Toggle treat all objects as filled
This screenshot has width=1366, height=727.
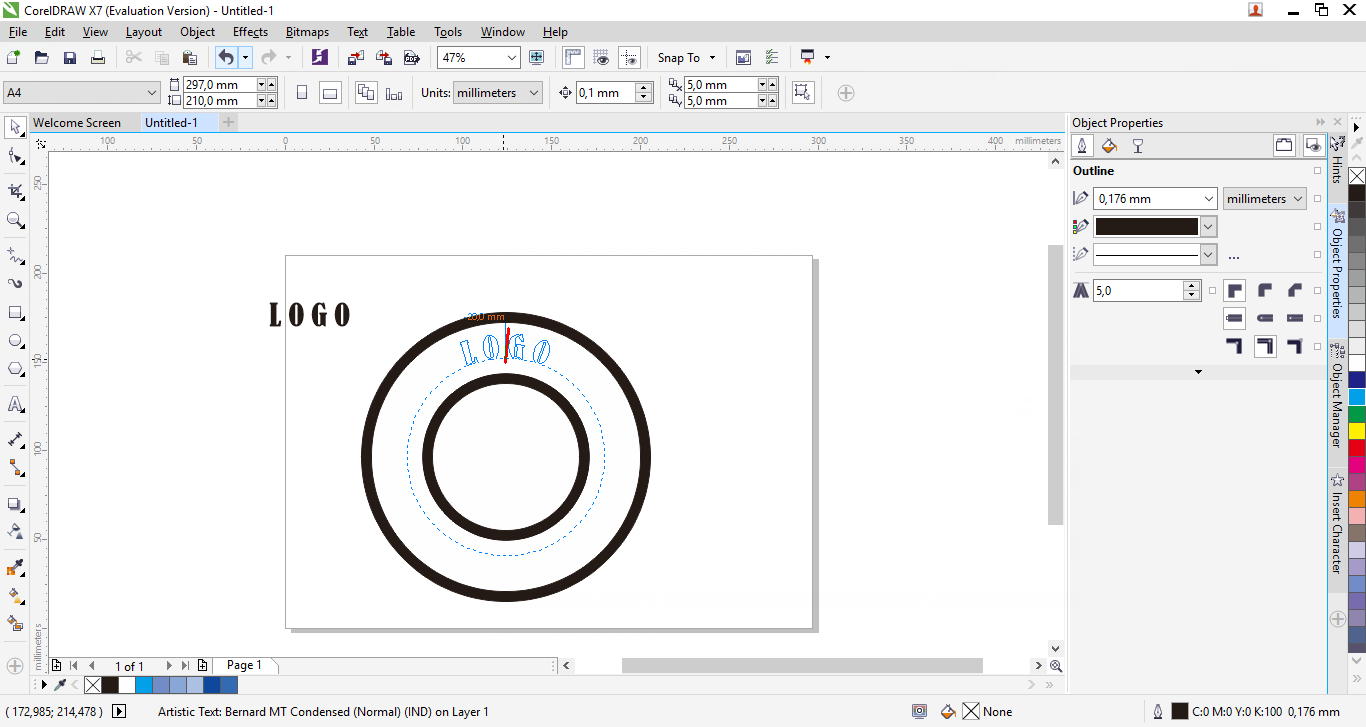pos(802,93)
